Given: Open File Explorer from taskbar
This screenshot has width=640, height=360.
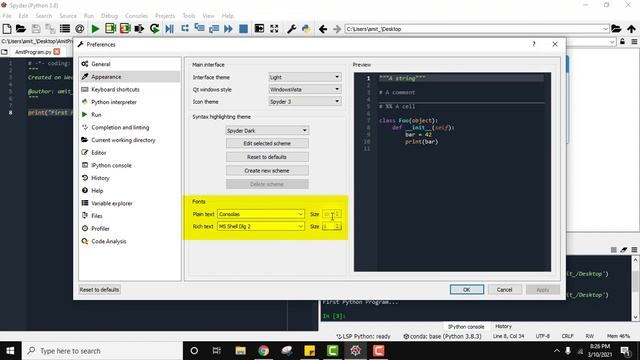Looking at the screenshot, I should point(240,351).
